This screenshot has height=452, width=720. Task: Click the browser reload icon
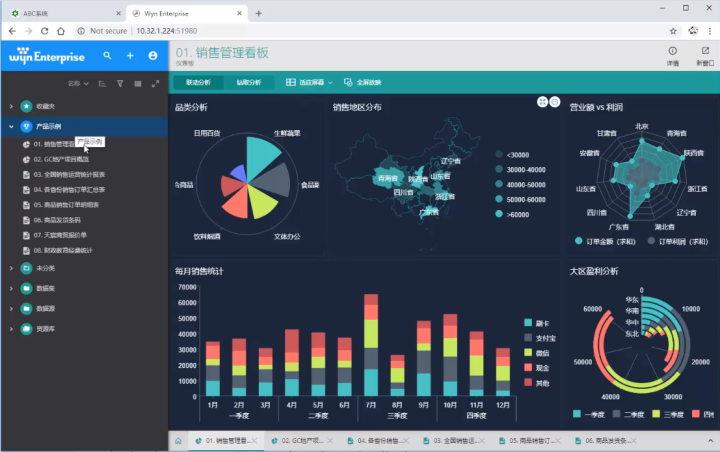coord(45,31)
